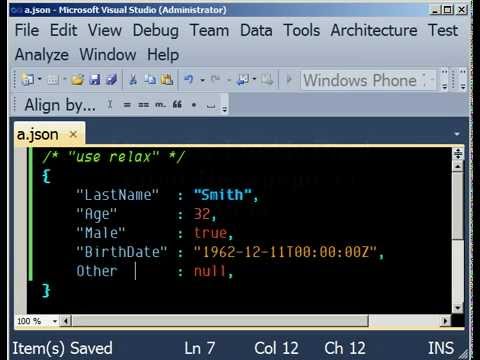The width and height of the screenshot is (480, 360).
Task: Click the Start Debugging play icon
Action: tap(289, 80)
